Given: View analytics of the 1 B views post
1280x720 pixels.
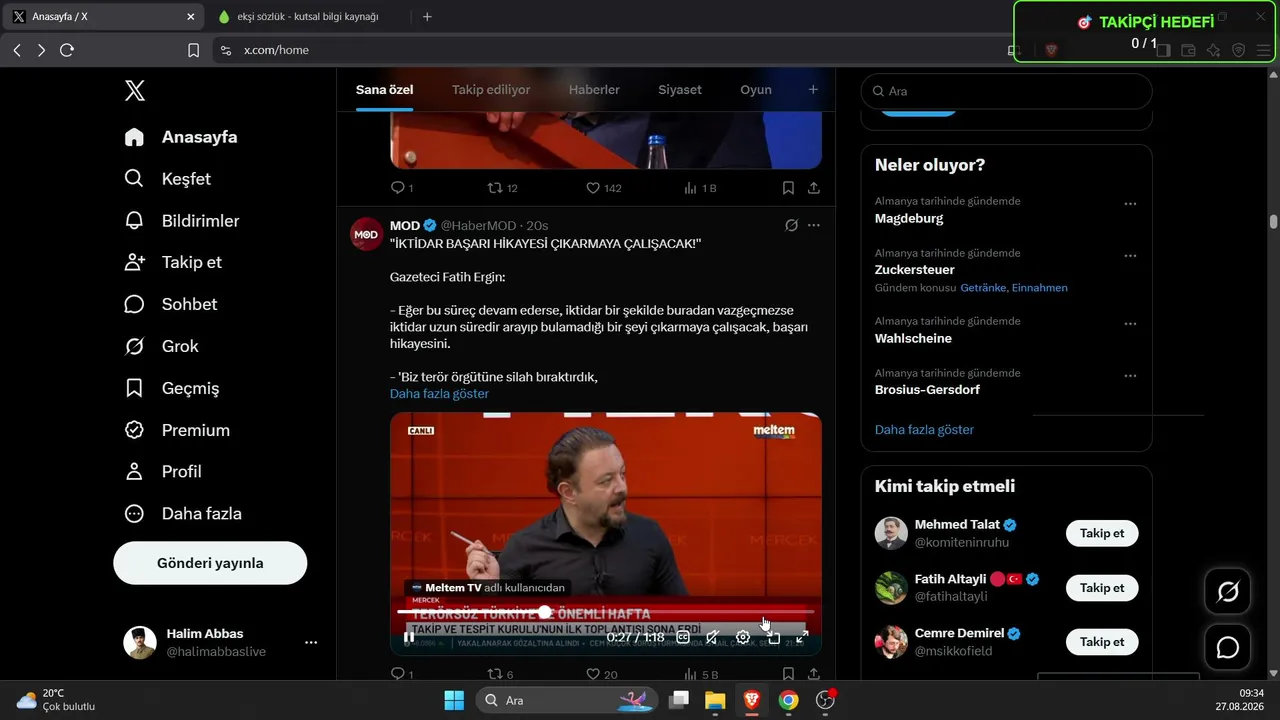Looking at the screenshot, I should point(700,188).
